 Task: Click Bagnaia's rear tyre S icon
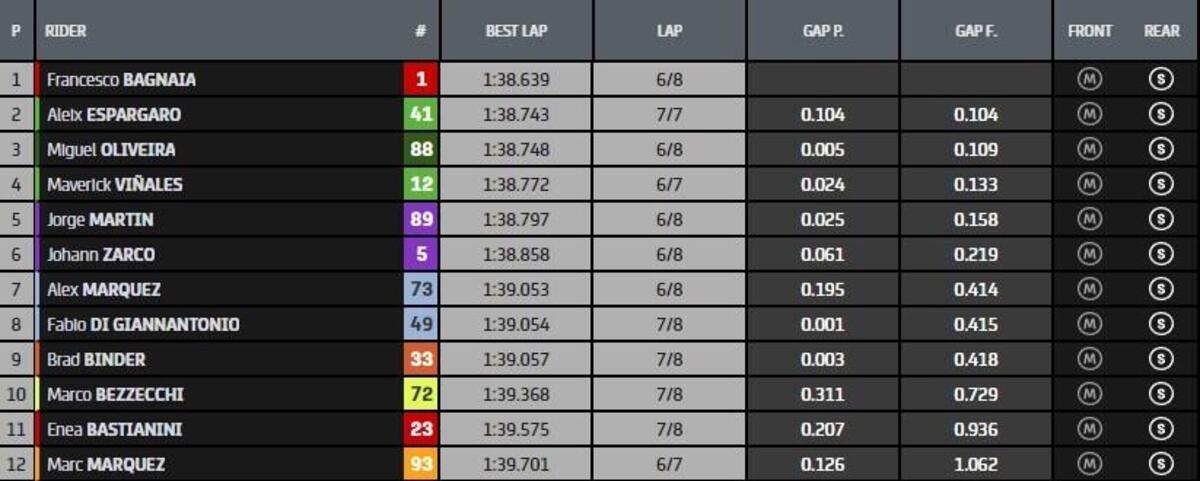[x=1161, y=80]
